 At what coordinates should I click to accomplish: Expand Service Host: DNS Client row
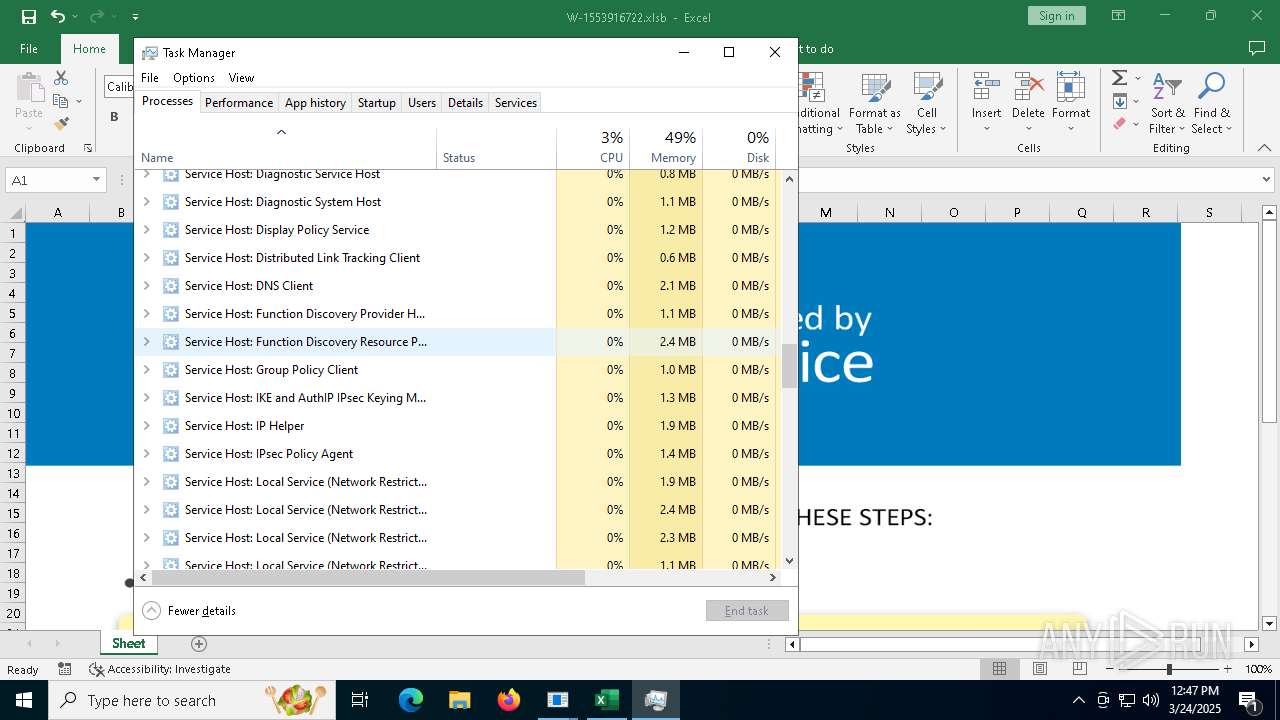coord(146,286)
